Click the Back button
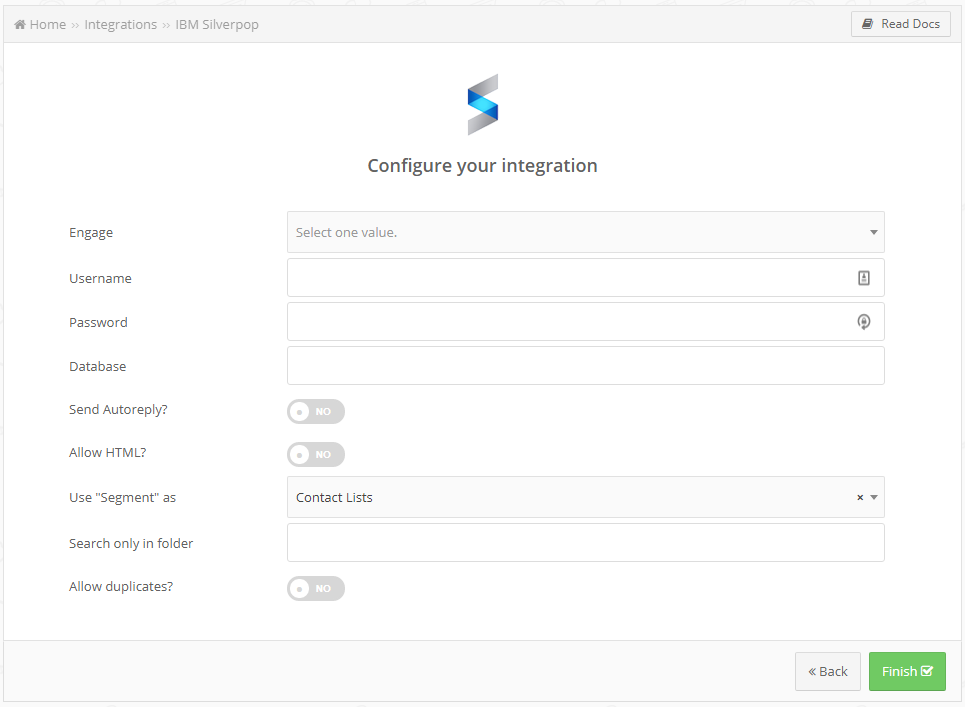The width and height of the screenshot is (965, 707). [x=828, y=671]
